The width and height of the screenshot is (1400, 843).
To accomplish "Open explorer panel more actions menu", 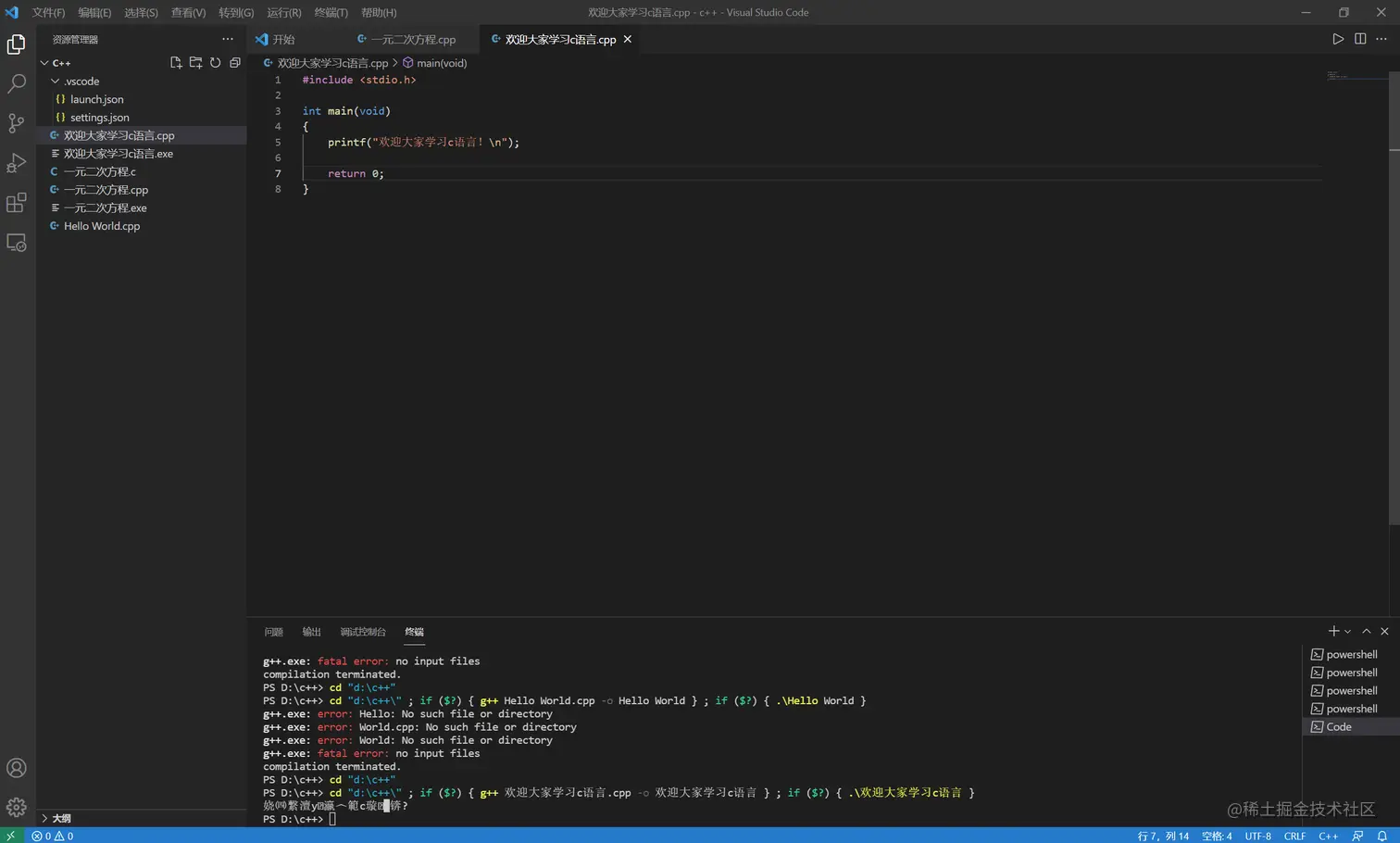I will (228, 39).
